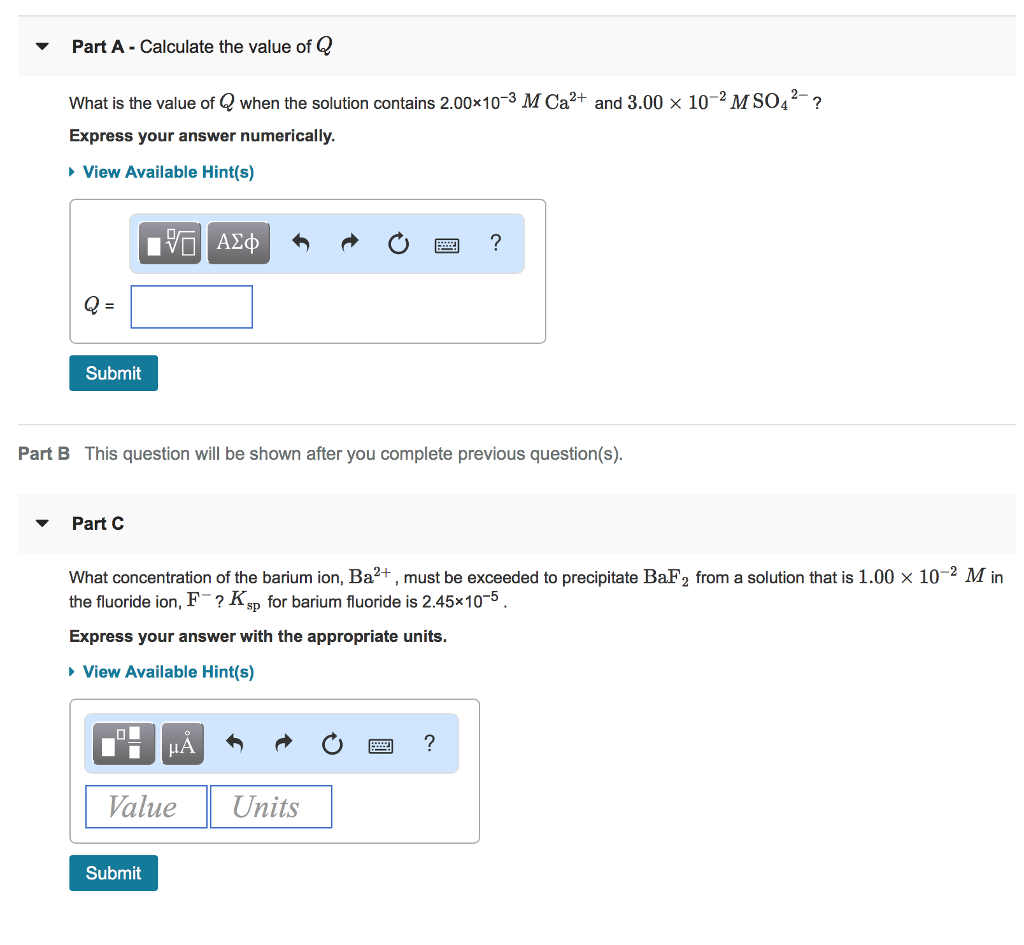The height and width of the screenshot is (945, 1024).
Task: Submit the Part C answer
Action: click(x=113, y=873)
